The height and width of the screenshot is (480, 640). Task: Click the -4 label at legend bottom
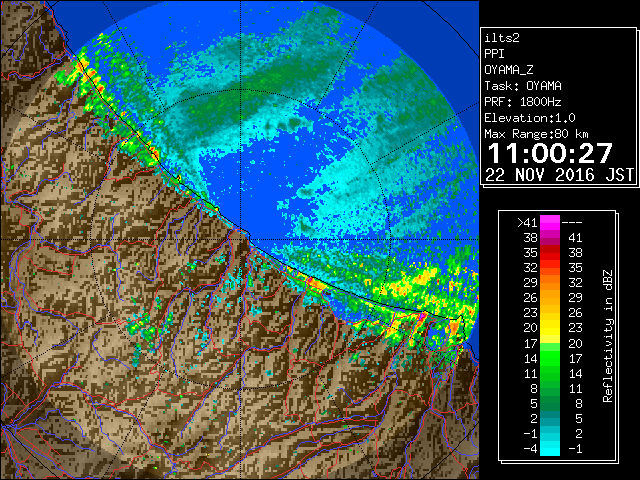point(530,449)
